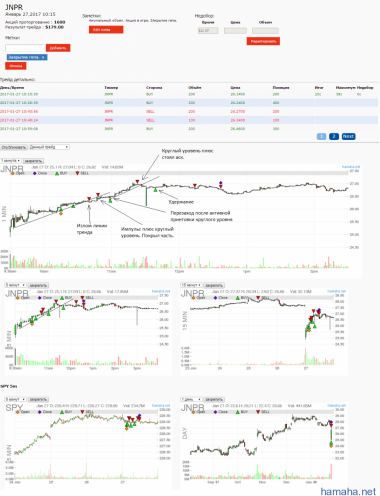Toggle Close legend marker in daily JNPR chart
The width and height of the screenshot is (380, 496).
(215, 412)
